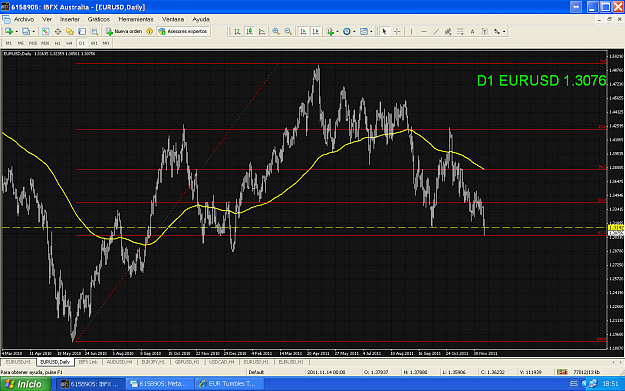Image resolution: width=625 pixels, height=391 pixels.
Task: Draw an equidistant channel
Action: (x=448, y=31)
